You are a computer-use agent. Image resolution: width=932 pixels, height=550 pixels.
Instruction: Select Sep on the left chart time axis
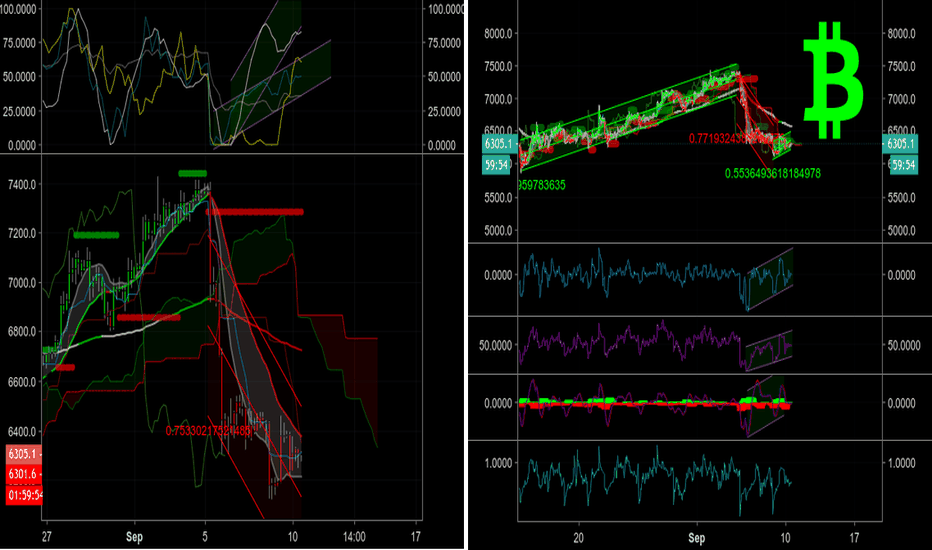click(134, 536)
